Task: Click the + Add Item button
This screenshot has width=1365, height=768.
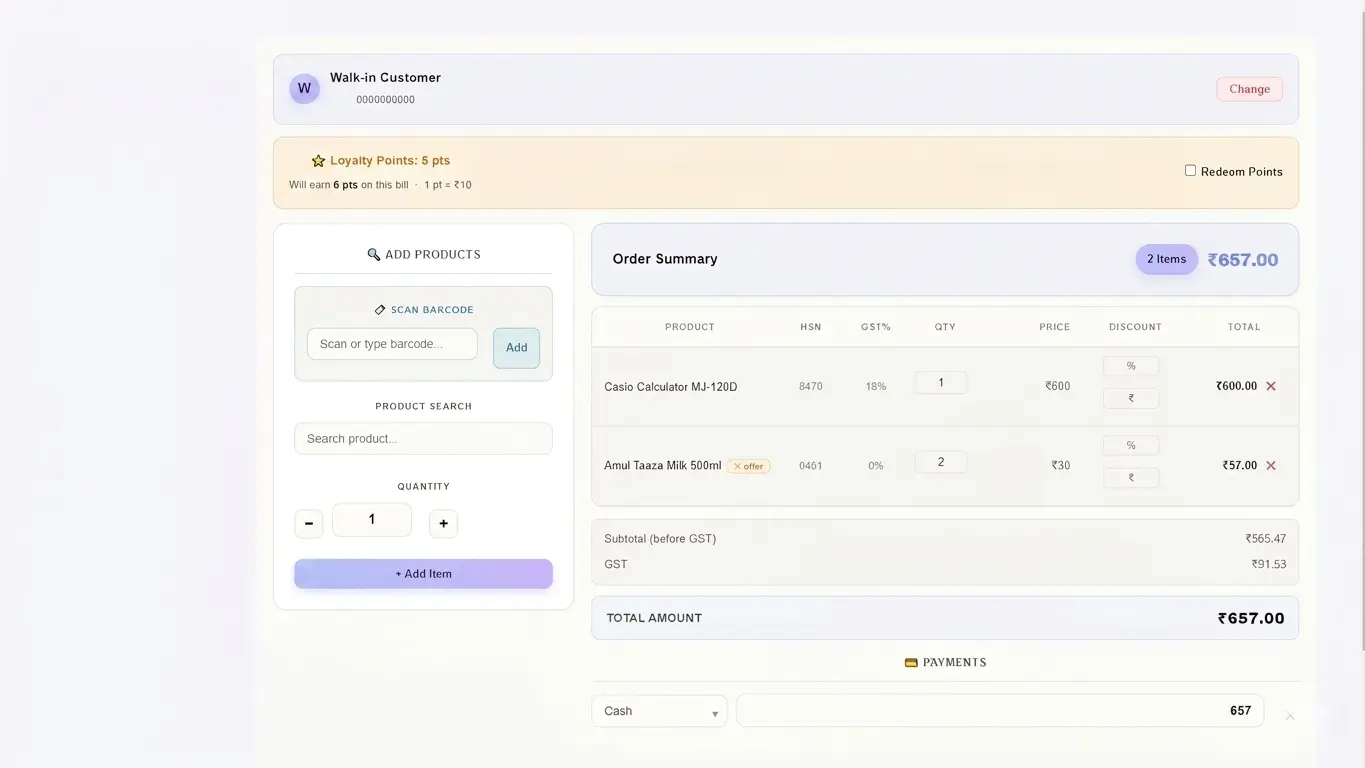Action: pyautogui.click(x=423, y=574)
